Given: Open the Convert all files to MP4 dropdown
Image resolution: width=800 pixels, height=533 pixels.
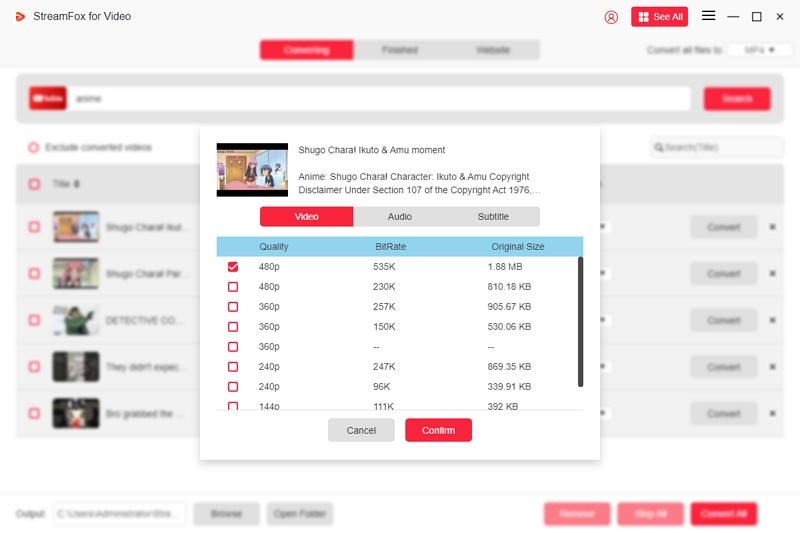Looking at the screenshot, I should click(760, 50).
